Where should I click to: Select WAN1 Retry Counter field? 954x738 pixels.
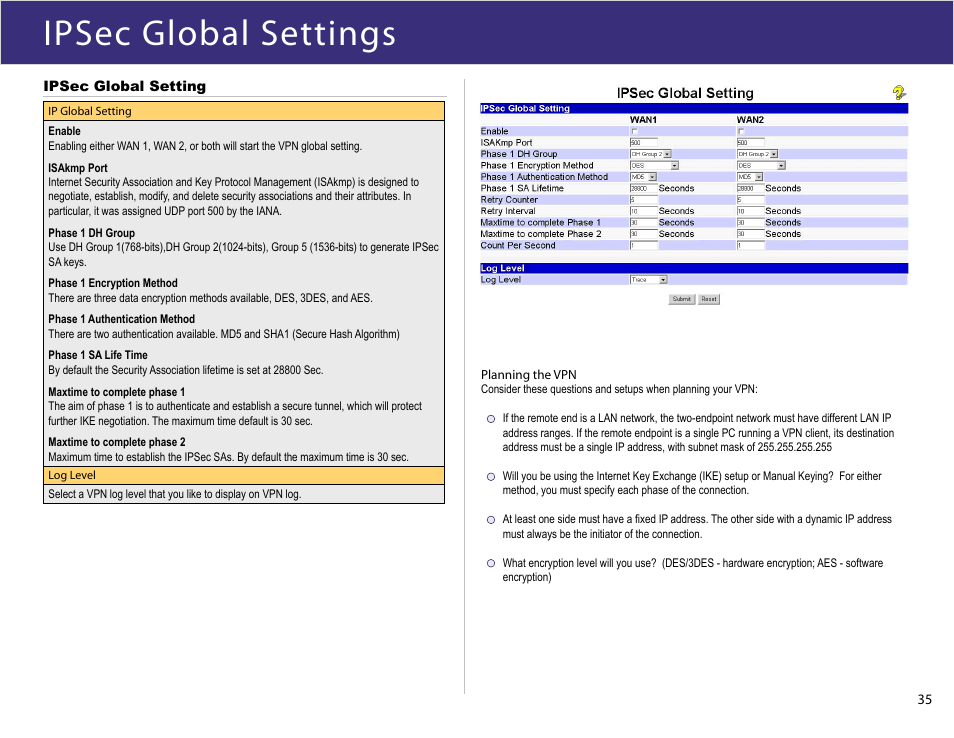click(x=644, y=200)
